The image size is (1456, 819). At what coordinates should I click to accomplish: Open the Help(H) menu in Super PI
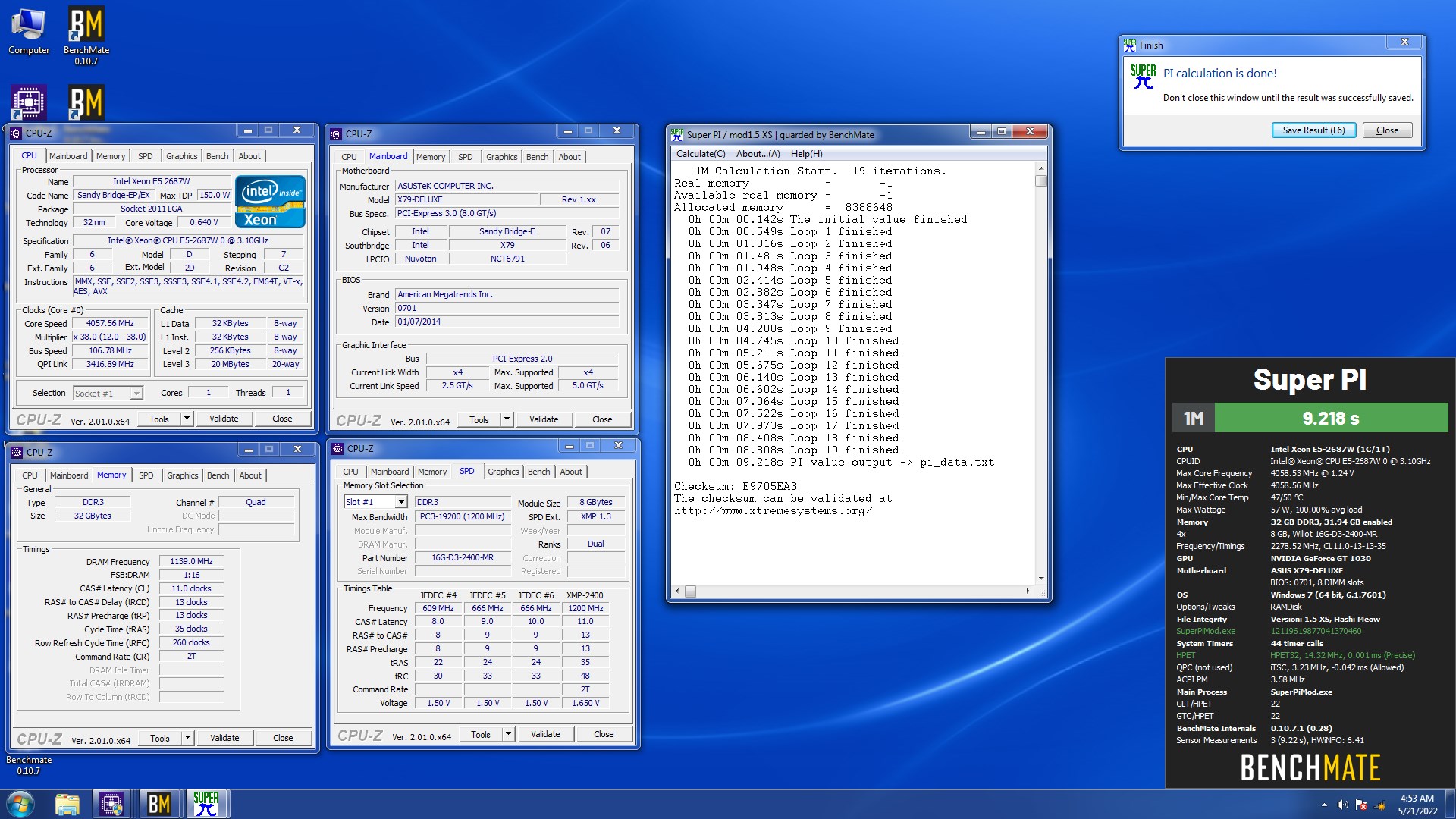click(x=806, y=154)
